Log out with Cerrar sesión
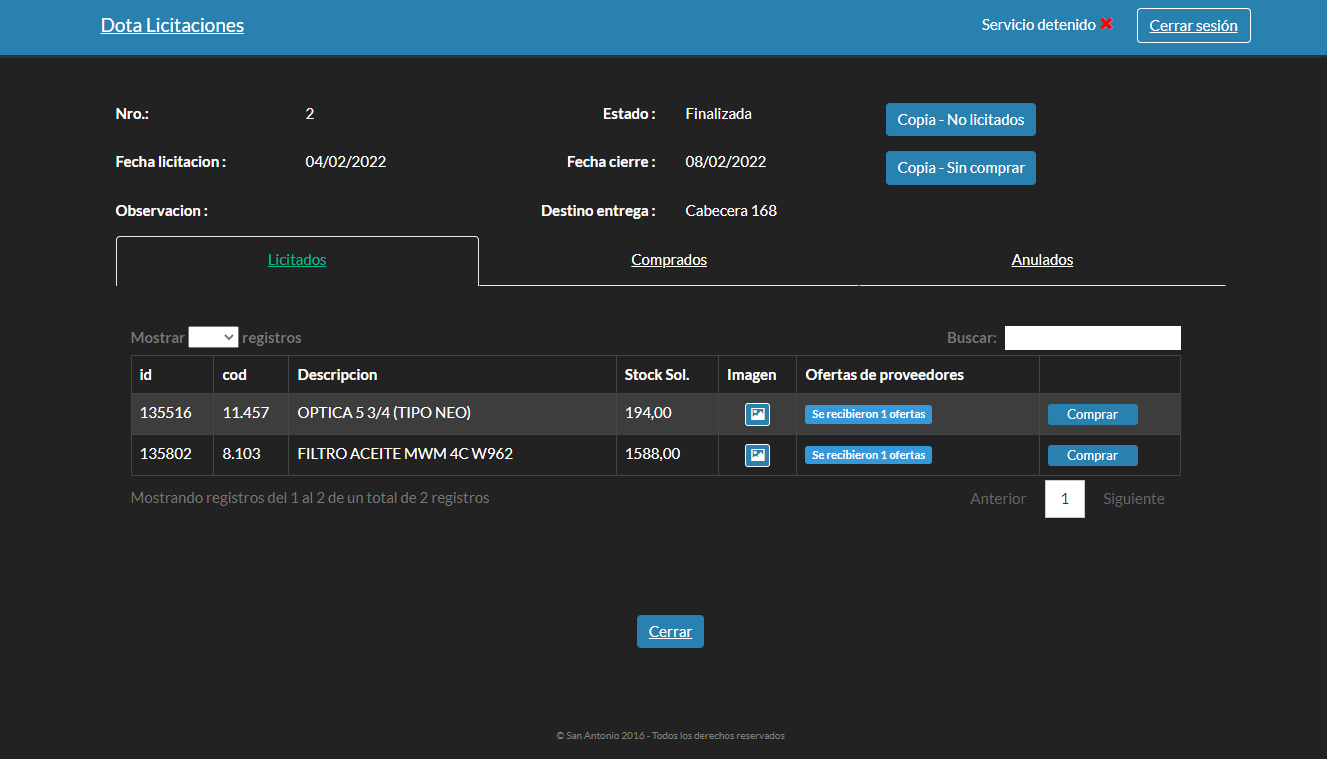The height and width of the screenshot is (759, 1327). coord(1193,26)
